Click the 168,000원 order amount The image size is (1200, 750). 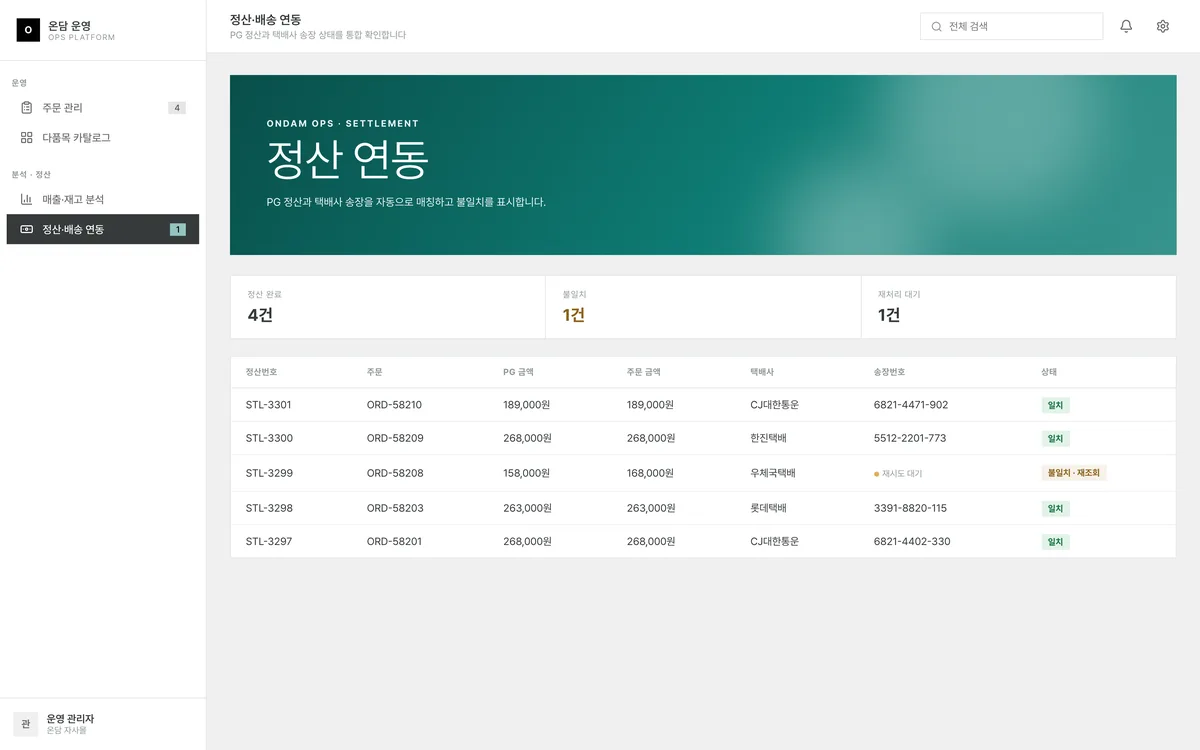click(x=651, y=473)
